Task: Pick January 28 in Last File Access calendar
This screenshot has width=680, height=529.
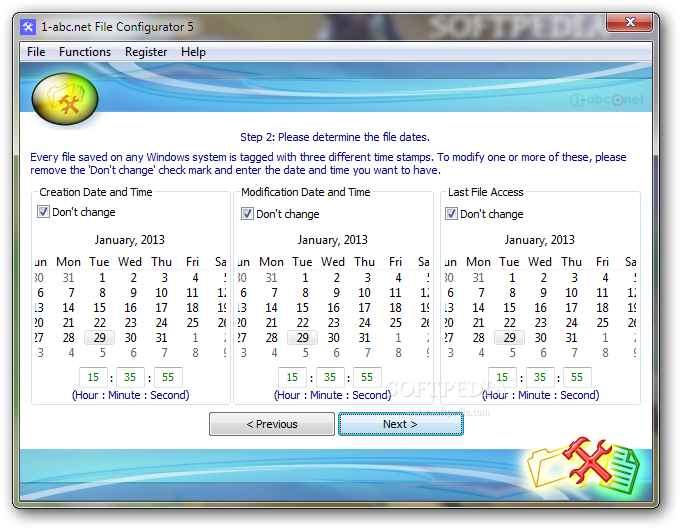Action: (x=478, y=338)
